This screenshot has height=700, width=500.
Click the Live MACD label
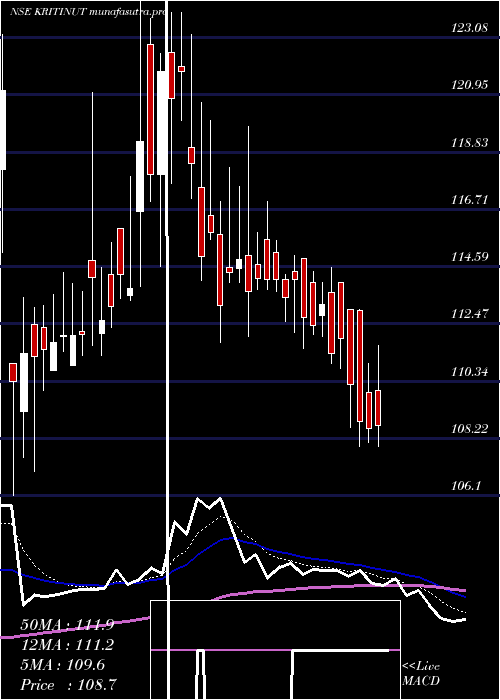pos(421,674)
